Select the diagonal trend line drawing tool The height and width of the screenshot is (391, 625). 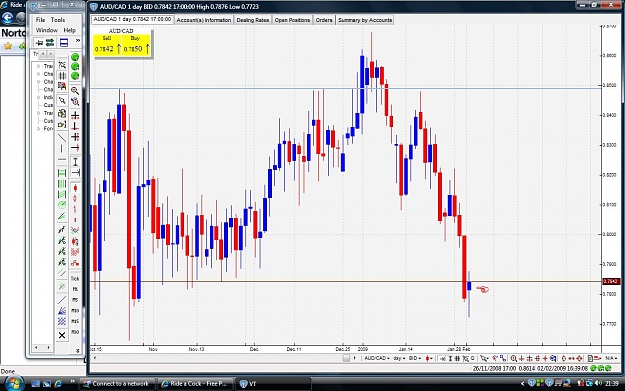tap(62, 138)
